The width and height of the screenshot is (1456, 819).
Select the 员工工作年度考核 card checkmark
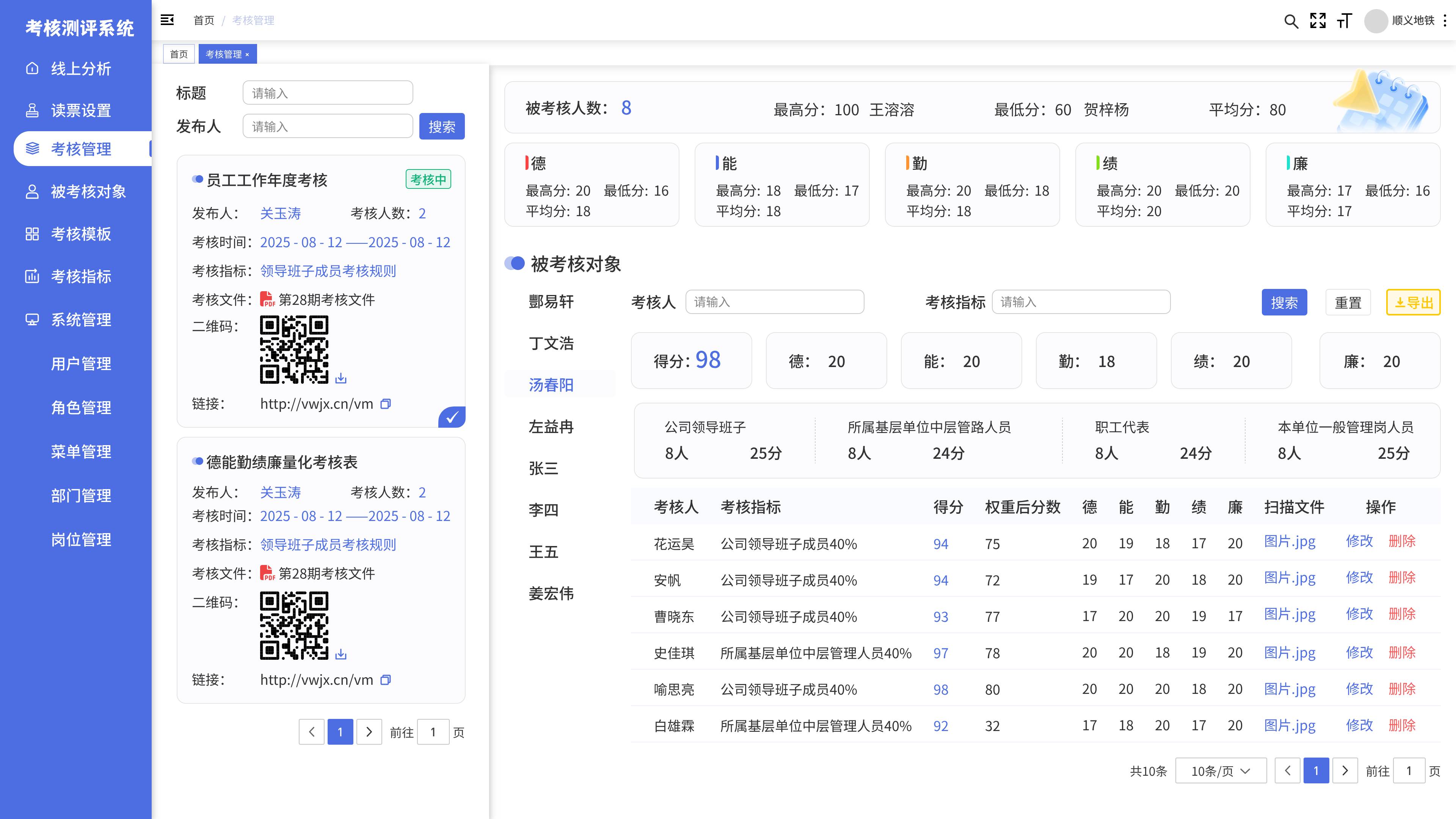click(452, 417)
